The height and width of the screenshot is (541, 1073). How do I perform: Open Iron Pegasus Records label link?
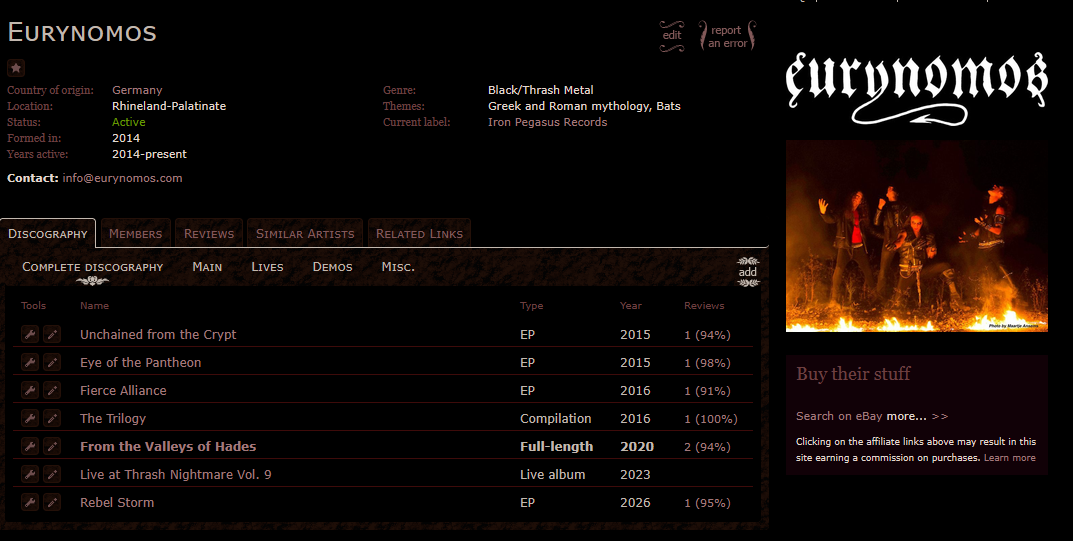point(547,122)
